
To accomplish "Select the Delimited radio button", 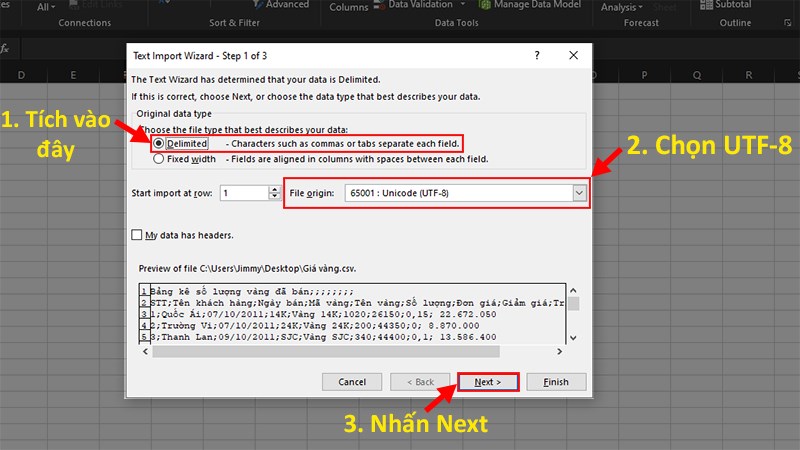I will [x=158, y=144].
